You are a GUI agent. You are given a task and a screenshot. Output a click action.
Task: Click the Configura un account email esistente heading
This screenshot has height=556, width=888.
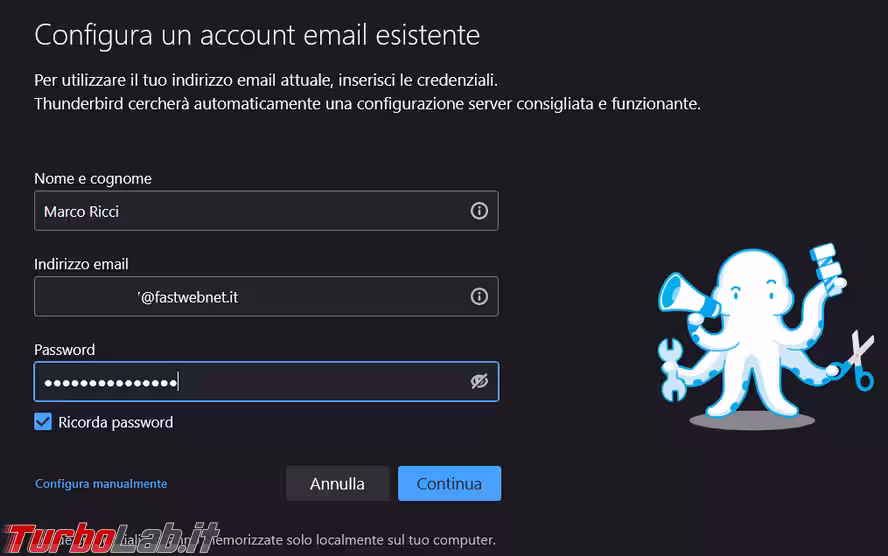click(x=257, y=35)
